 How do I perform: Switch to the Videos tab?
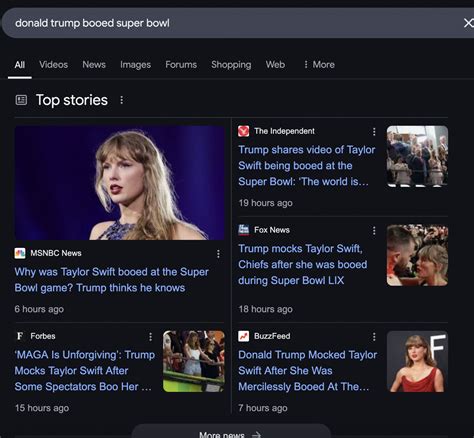[53, 65]
